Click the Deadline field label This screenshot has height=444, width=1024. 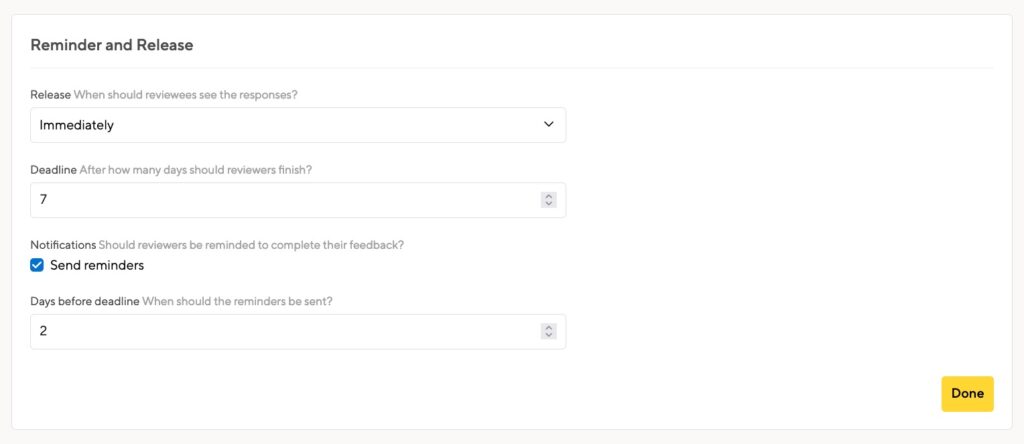54,170
